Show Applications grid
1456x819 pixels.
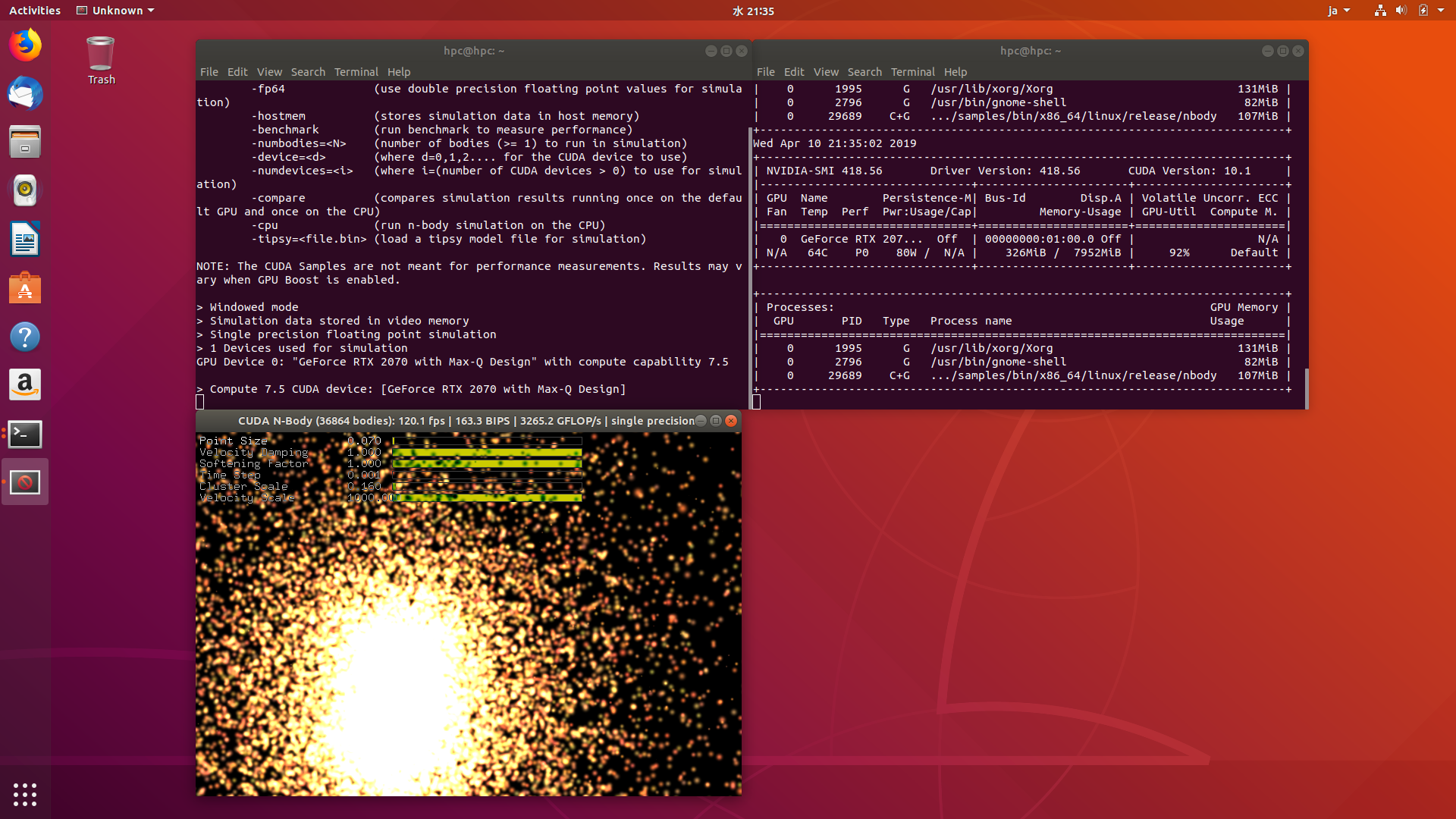point(25,794)
